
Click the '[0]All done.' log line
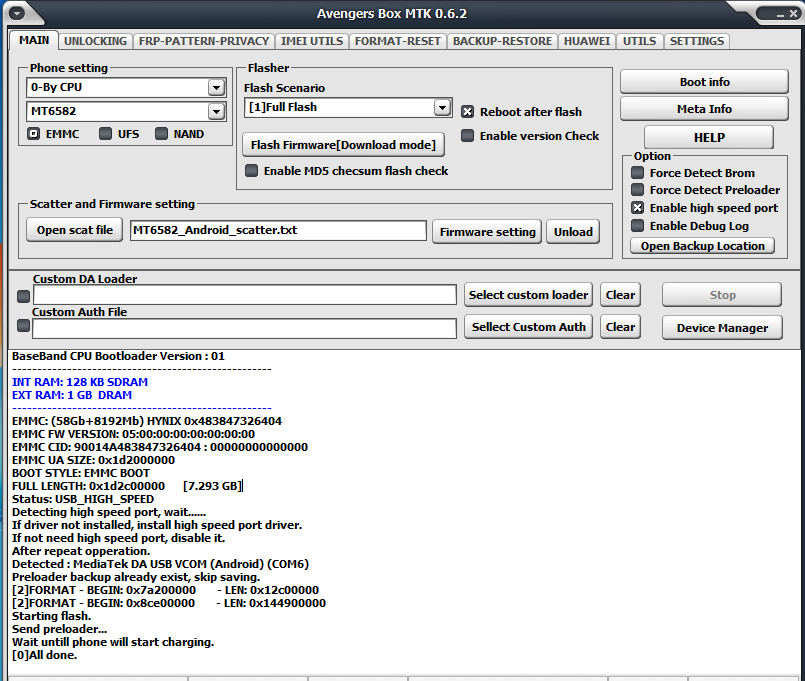click(x=45, y=655)
